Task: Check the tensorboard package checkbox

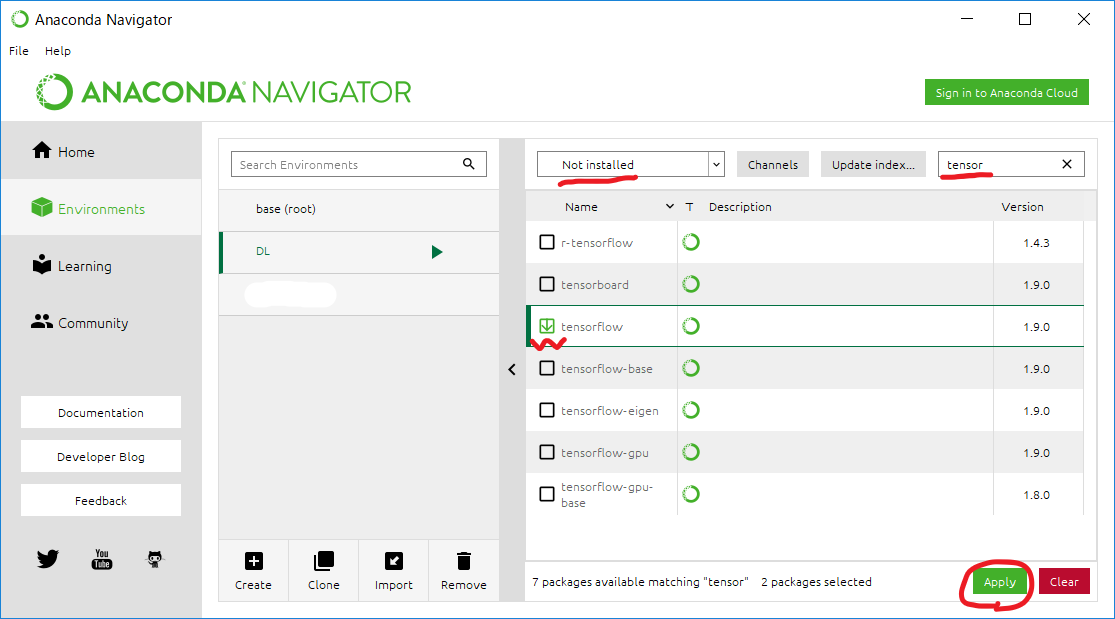Action: 547,283
